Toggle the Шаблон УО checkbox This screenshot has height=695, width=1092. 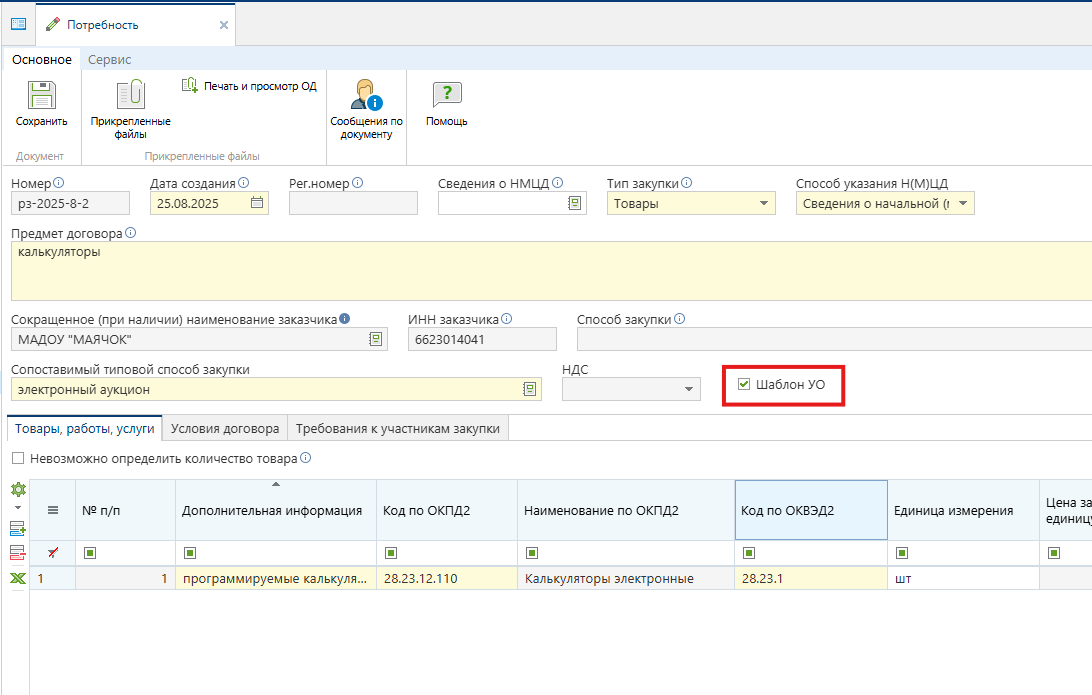pos(744,384)
